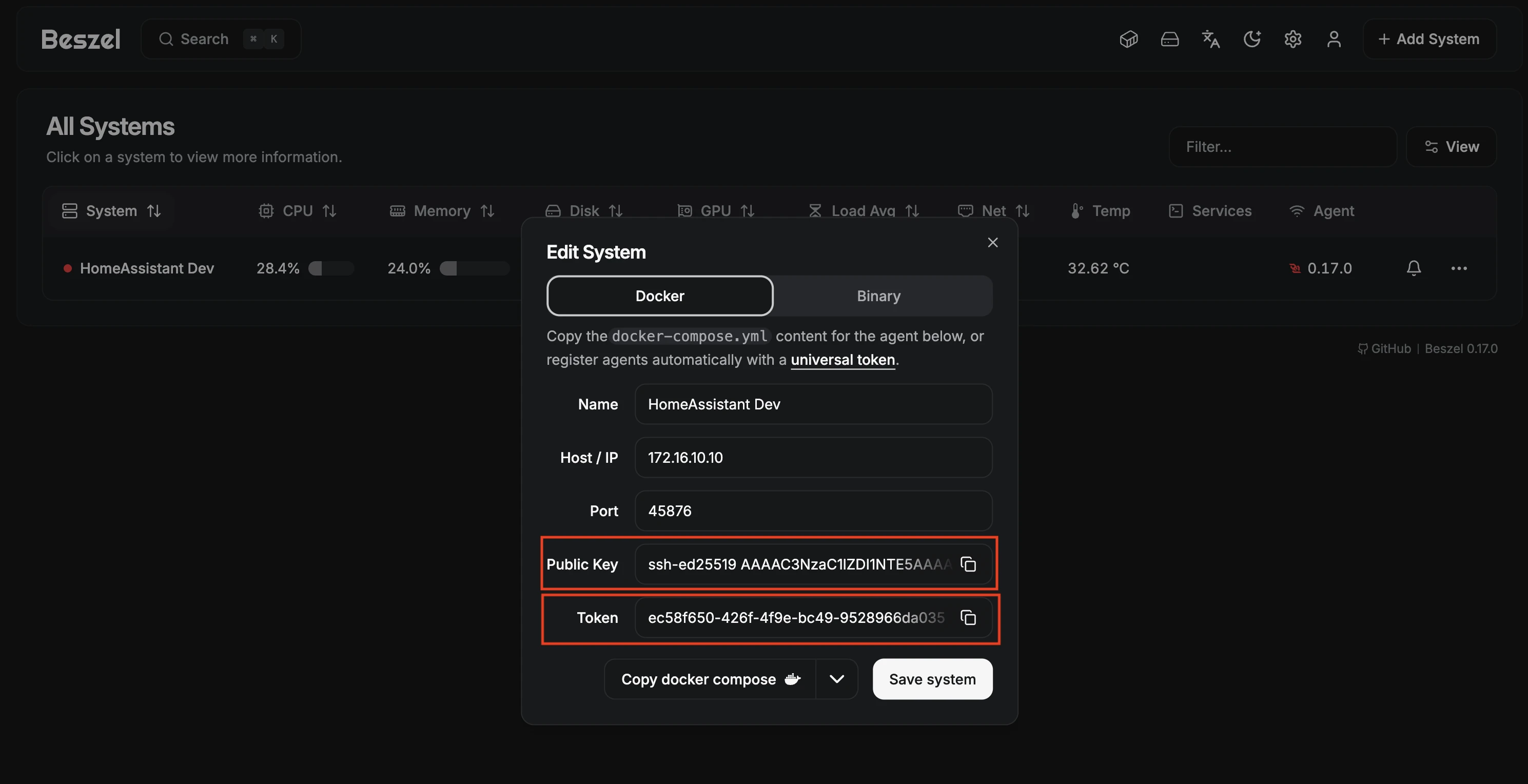Click the 32.62 °C temperature value
The height and width of the screenshot is (784, 1528).
(x=1098, y=269)
